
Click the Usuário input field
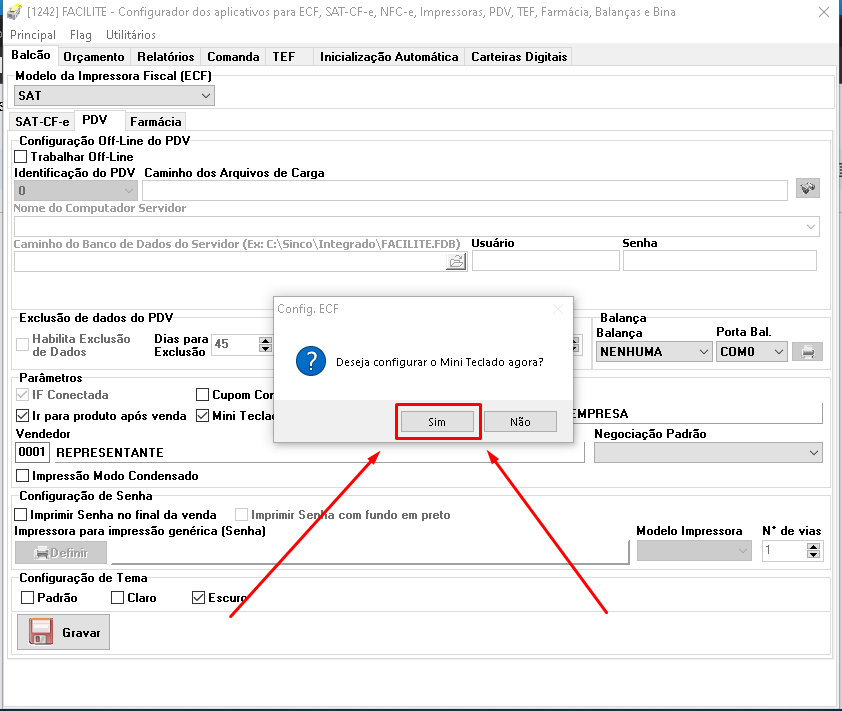546,261
